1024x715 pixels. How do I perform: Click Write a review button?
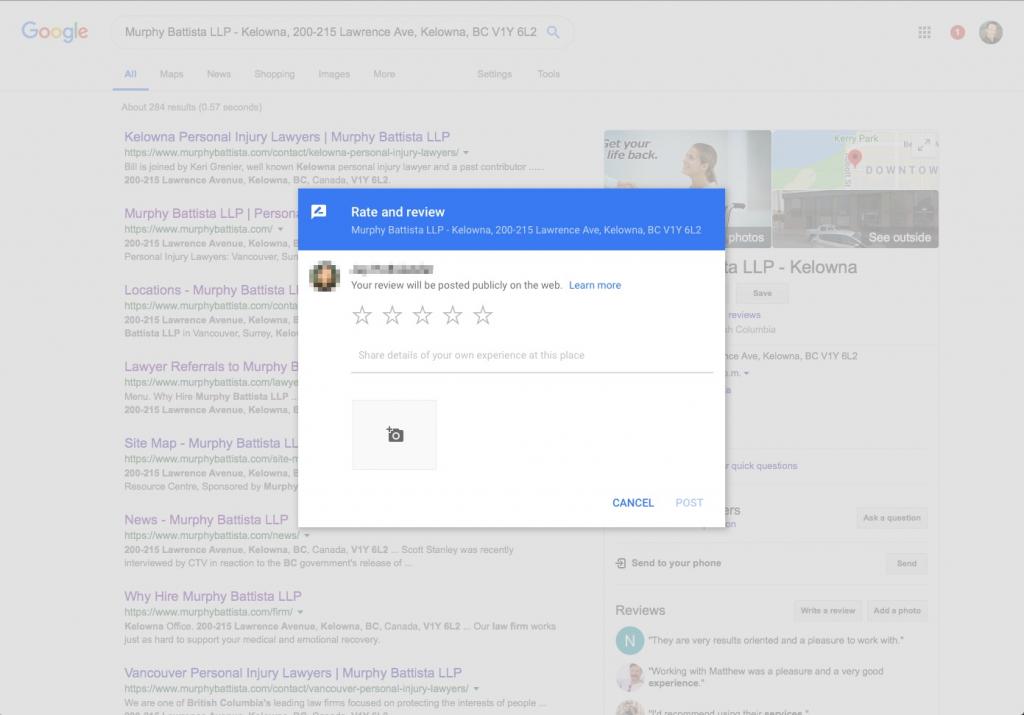pos(827,611)
